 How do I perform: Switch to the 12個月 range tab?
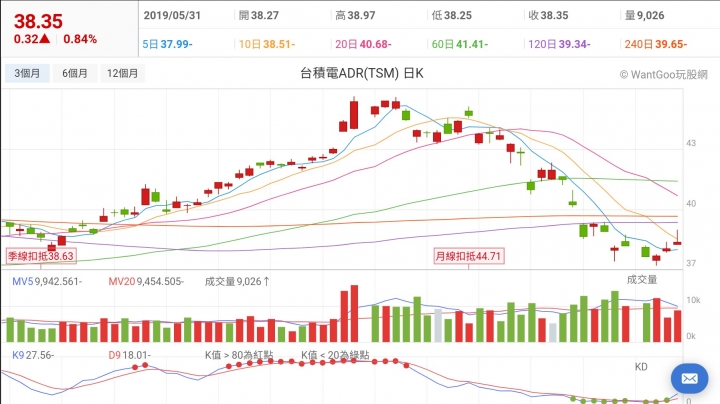123,73
